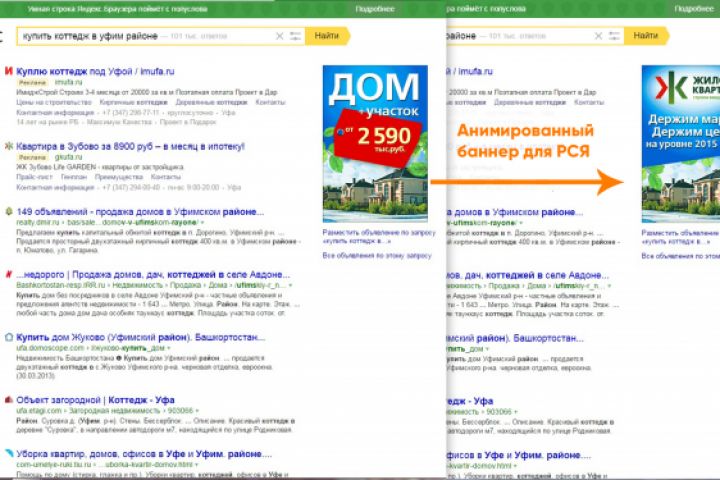Clear the query in the right screenshot's search box
720x480 pixels.
click(x=598, y=36)
